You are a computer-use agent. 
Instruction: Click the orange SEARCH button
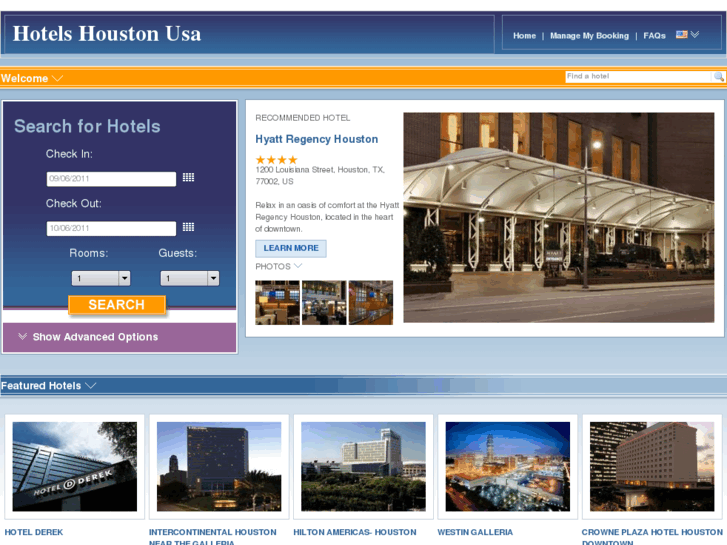point(117,305)
